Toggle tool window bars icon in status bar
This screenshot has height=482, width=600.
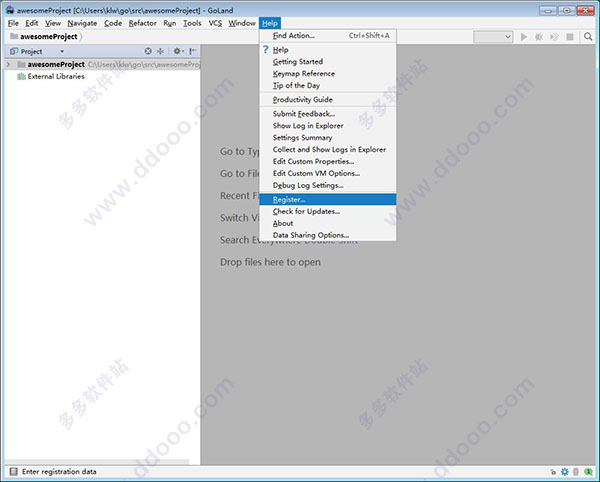(13, 471)
